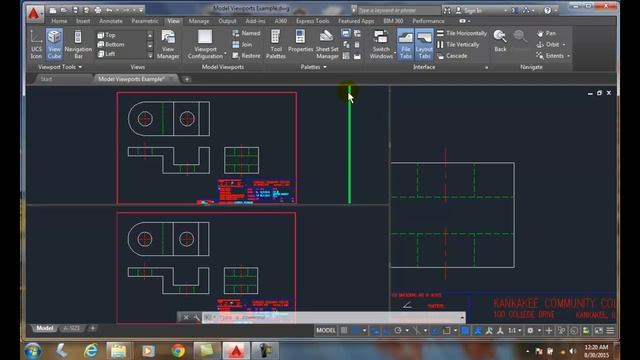Select the Bottom view preset
The height and width of the screenshot is (360, 640).
pos(111,44)
